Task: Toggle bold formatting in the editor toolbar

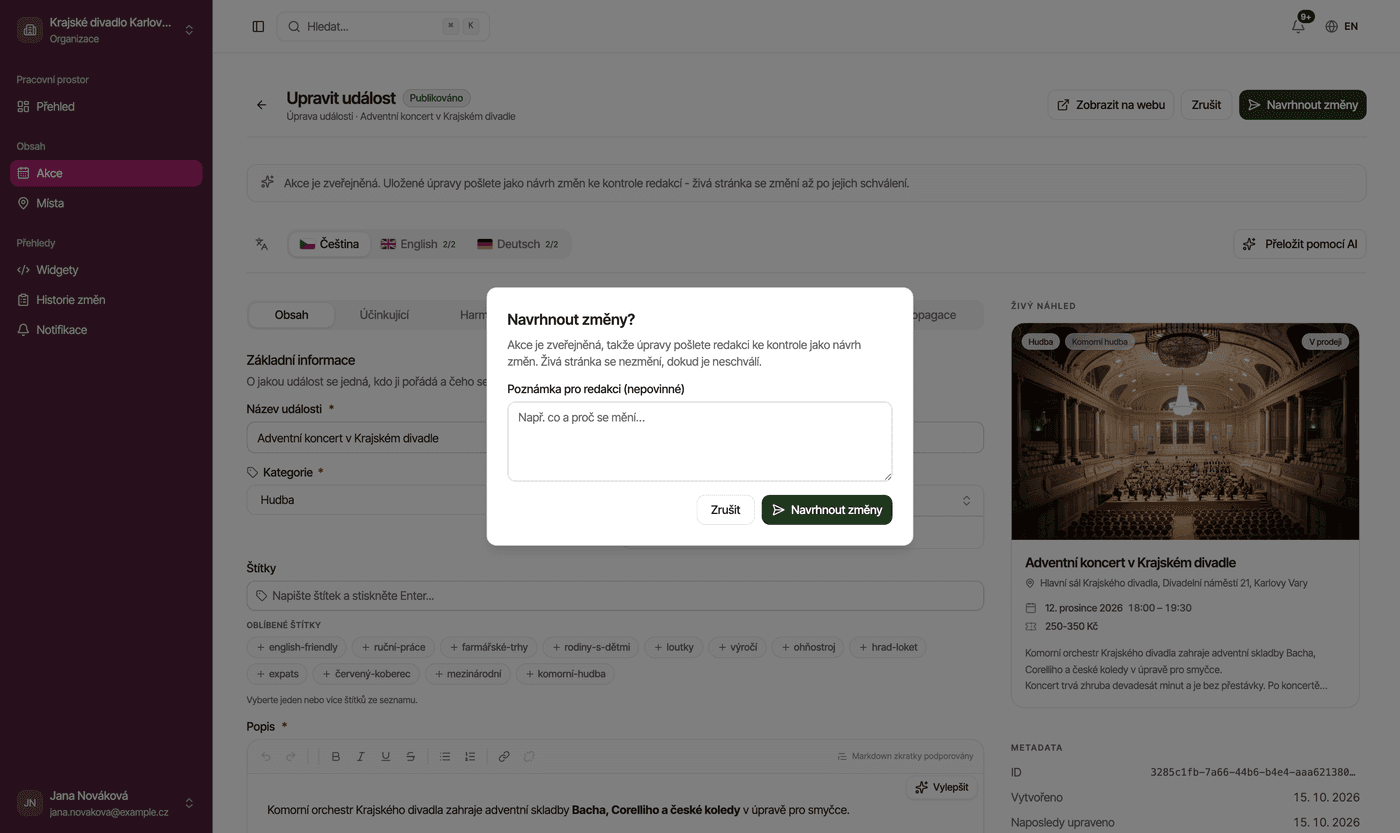Action: 336,757
